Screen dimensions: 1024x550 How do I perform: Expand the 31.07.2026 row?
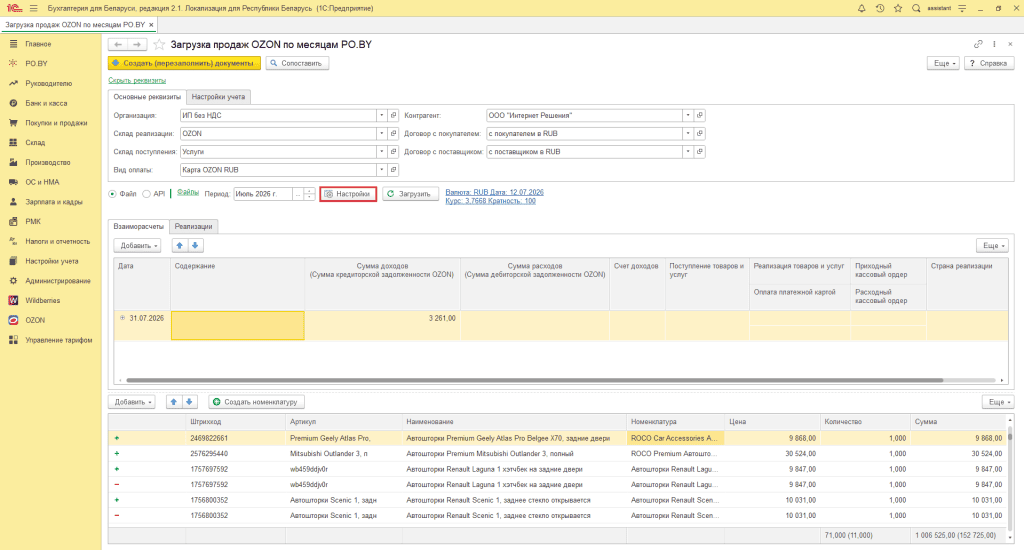[x=122, y=318]
